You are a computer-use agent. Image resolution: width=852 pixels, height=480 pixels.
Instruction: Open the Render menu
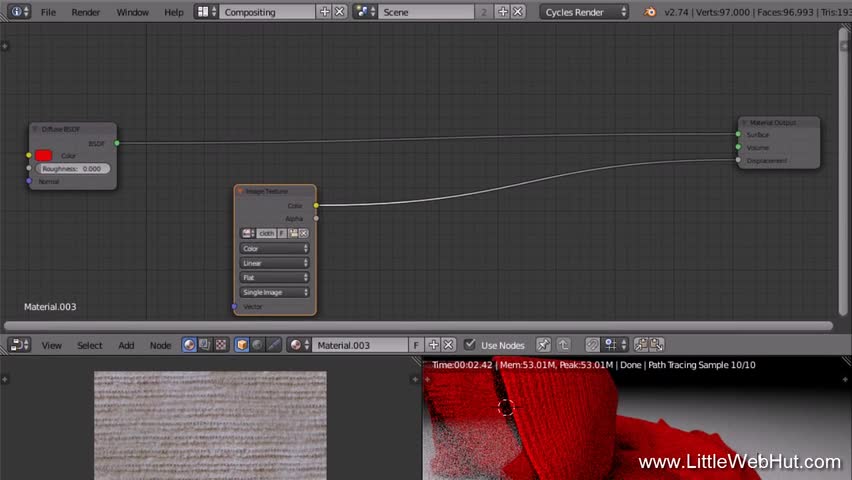86,12
